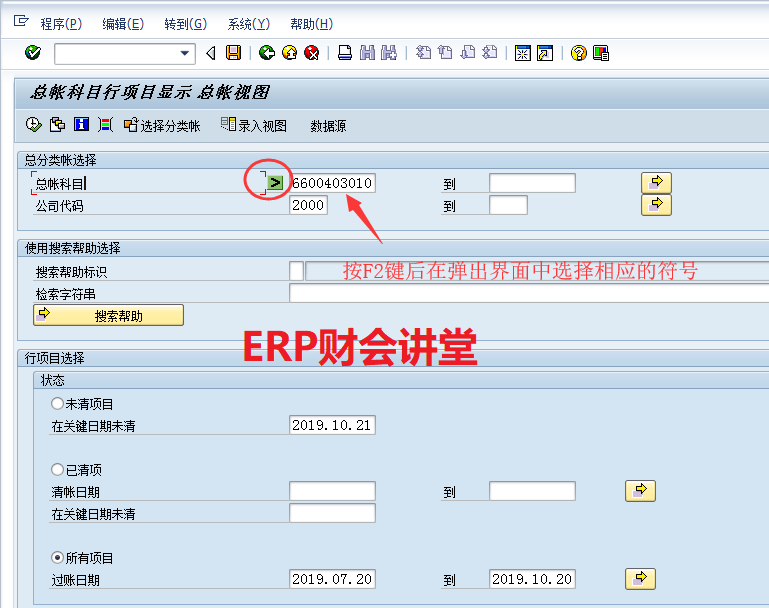Go to previous page icon
769x608 pixels.
pyautogui.click(x=445, y=52)
